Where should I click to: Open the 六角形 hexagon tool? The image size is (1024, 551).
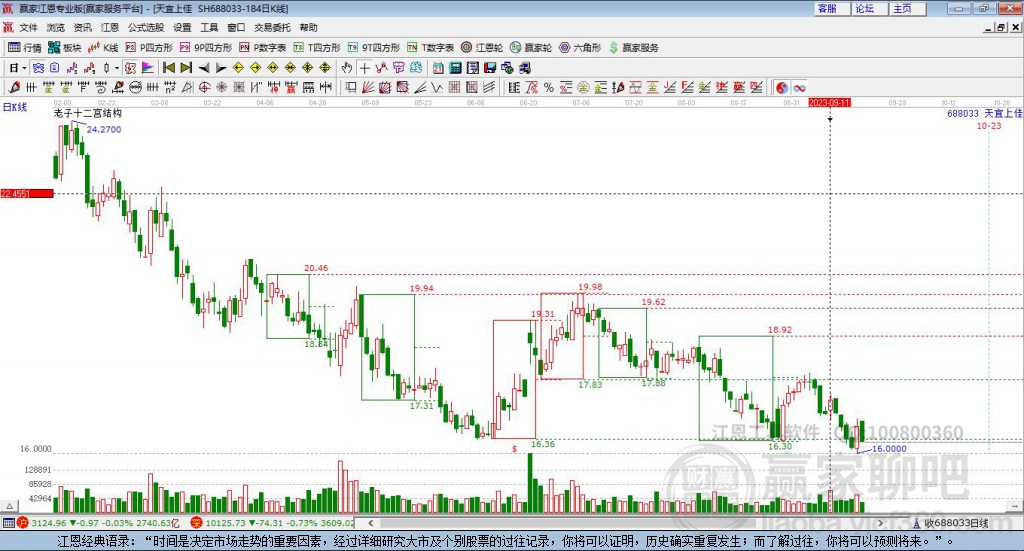[x=580, y=48]
